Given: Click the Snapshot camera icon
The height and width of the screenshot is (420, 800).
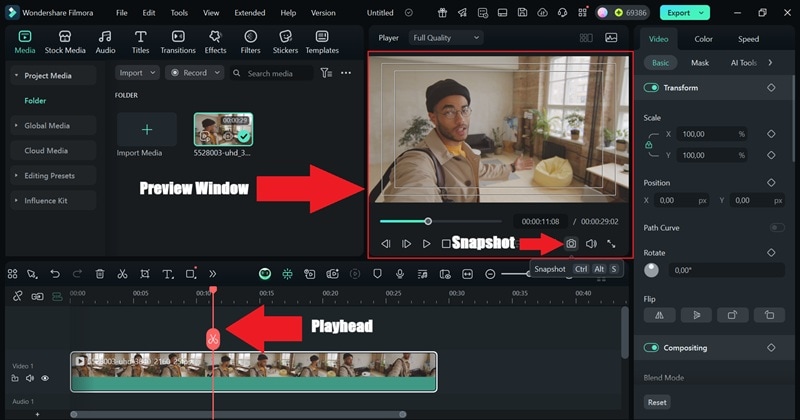Looking at the screenshot, I should coord(571,244).
